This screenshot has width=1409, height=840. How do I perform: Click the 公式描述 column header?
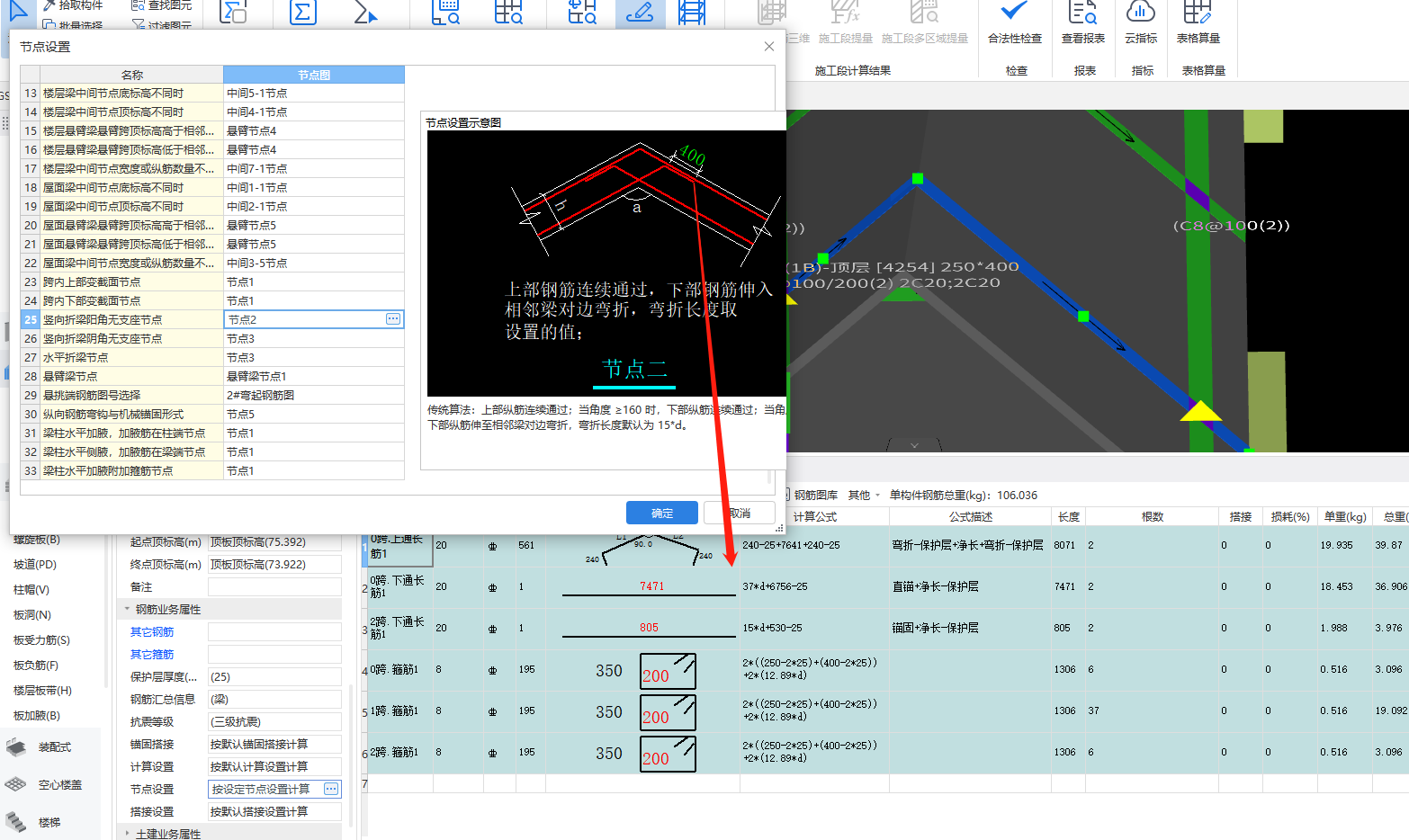click(970, 516)
